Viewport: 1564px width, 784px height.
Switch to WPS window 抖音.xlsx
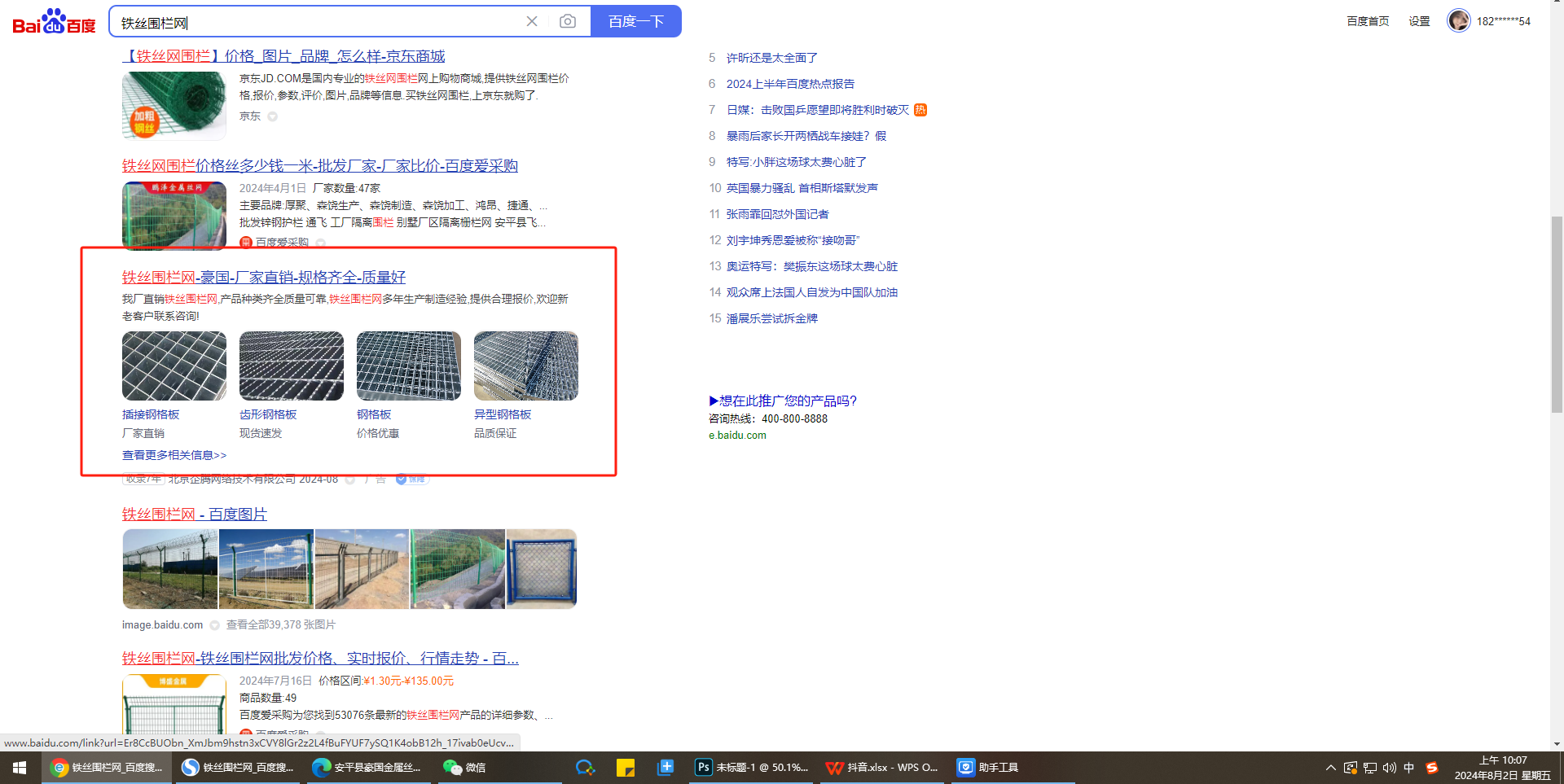point(882,768)
